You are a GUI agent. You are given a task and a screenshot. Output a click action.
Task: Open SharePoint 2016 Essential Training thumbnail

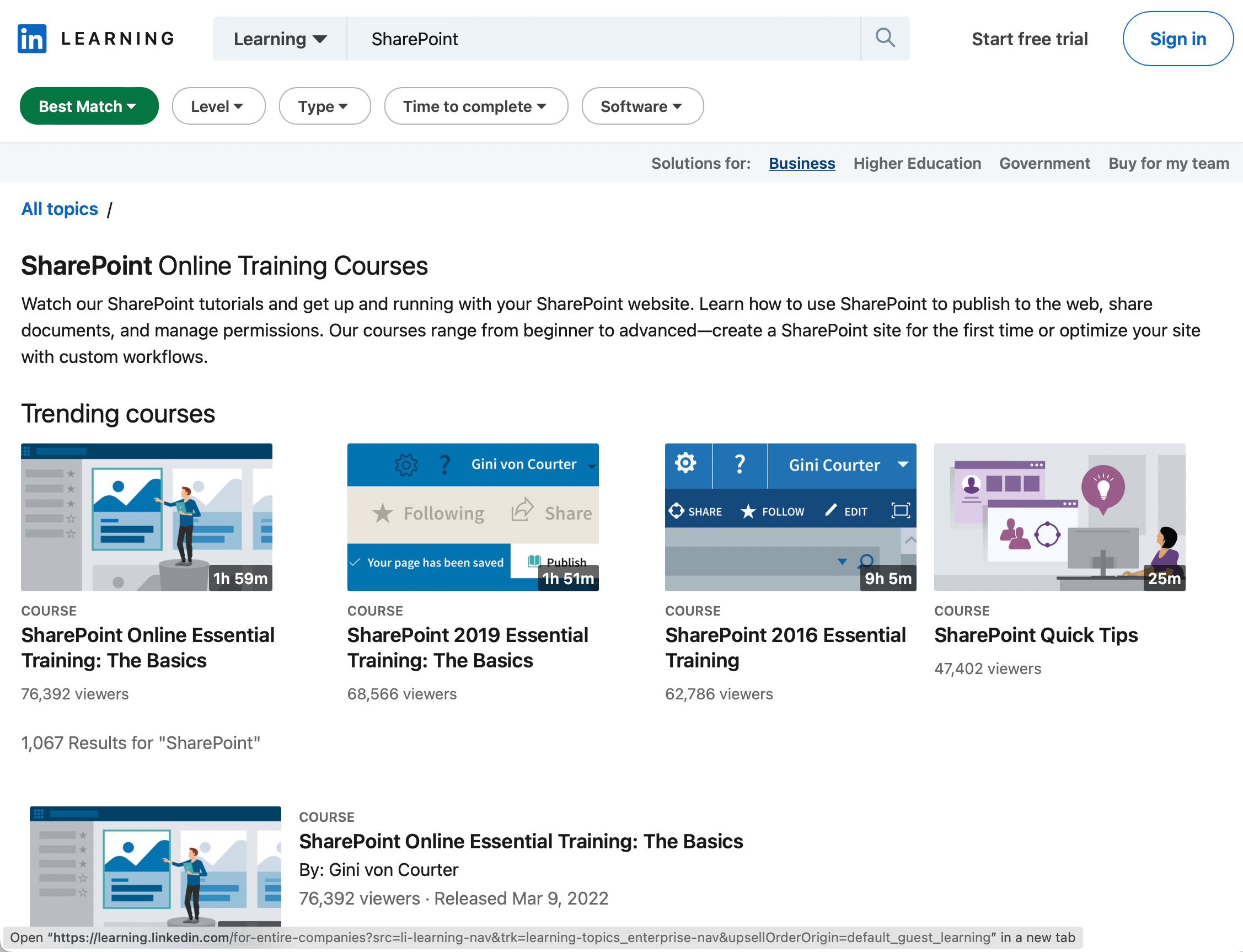point(790,517)
